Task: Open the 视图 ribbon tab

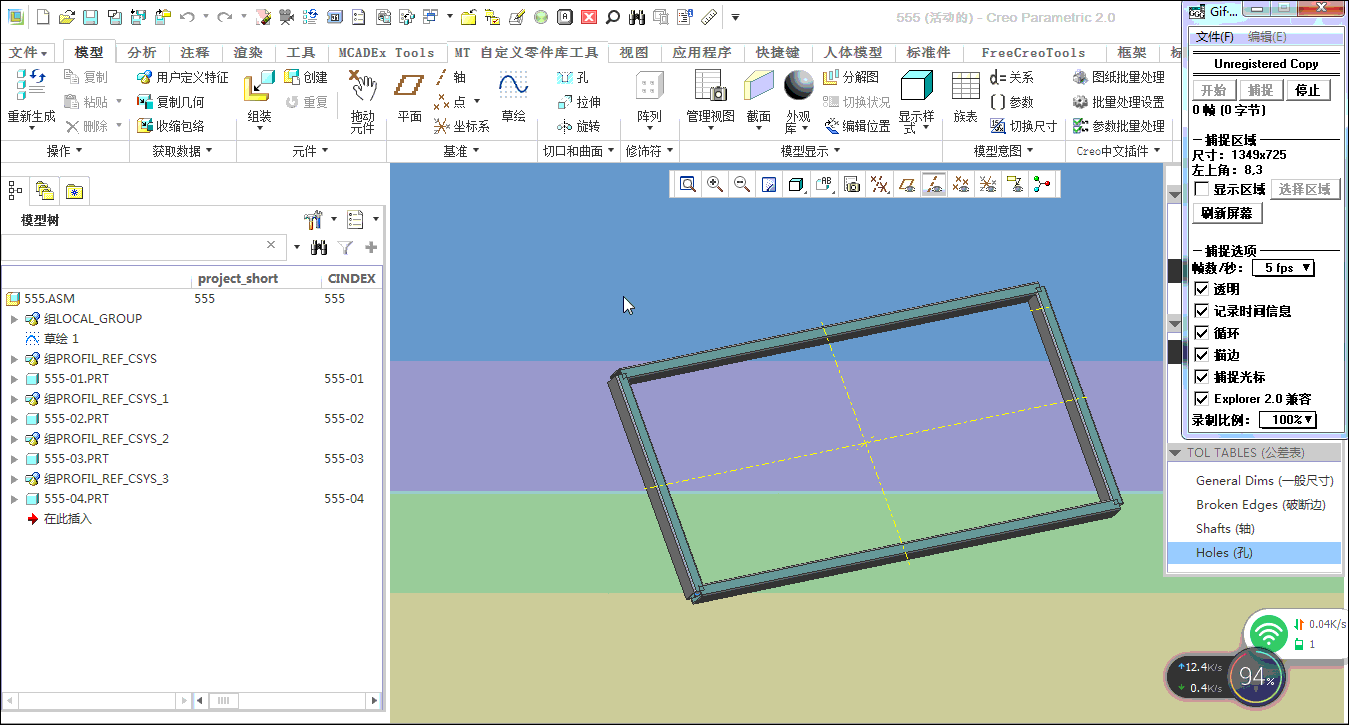Action: [x=633, y=53]
